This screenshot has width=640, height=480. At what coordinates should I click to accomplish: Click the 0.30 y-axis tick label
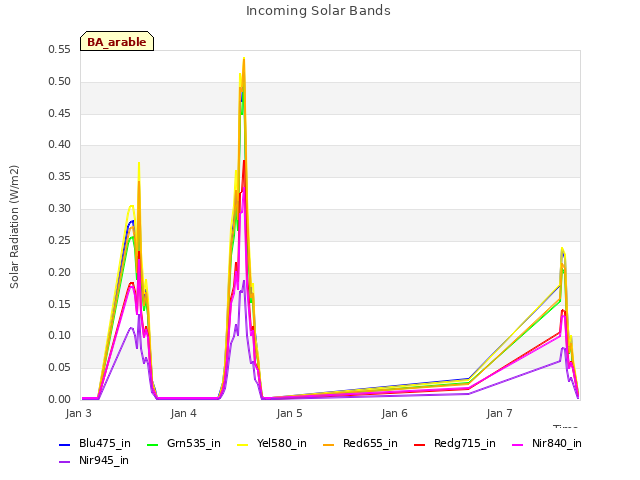(60, 208)
